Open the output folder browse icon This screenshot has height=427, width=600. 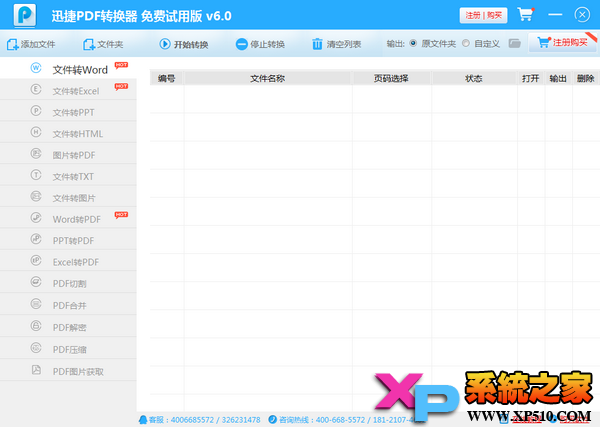pos(515,43)
